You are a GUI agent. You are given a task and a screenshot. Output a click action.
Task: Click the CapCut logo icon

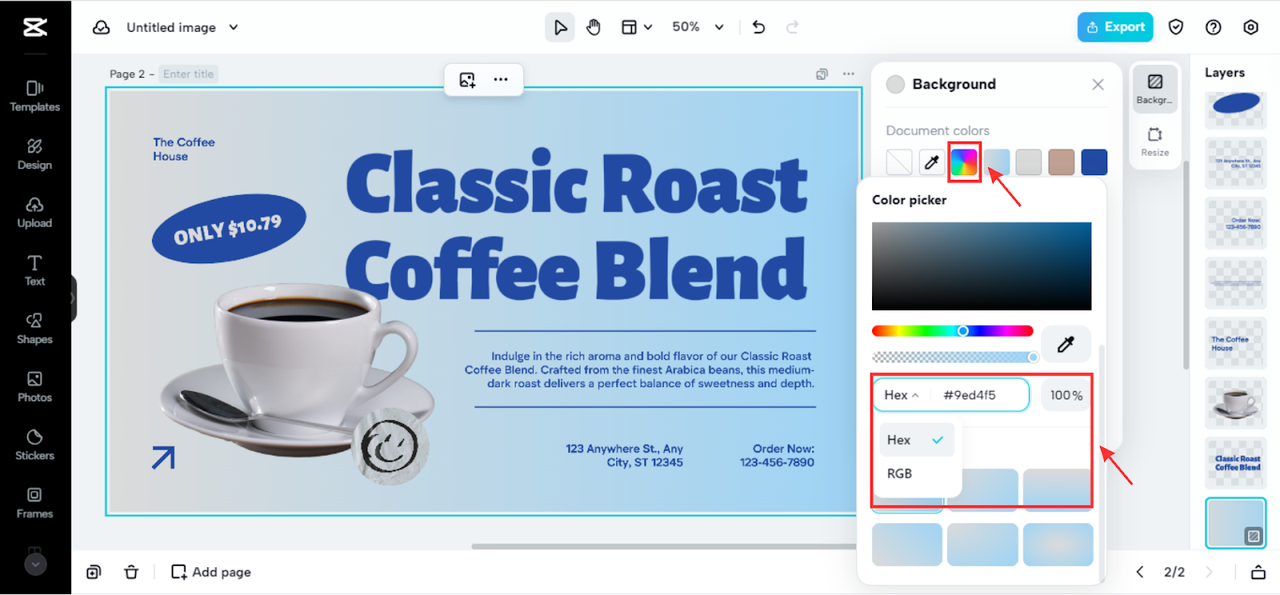click(x=35, y=27)
